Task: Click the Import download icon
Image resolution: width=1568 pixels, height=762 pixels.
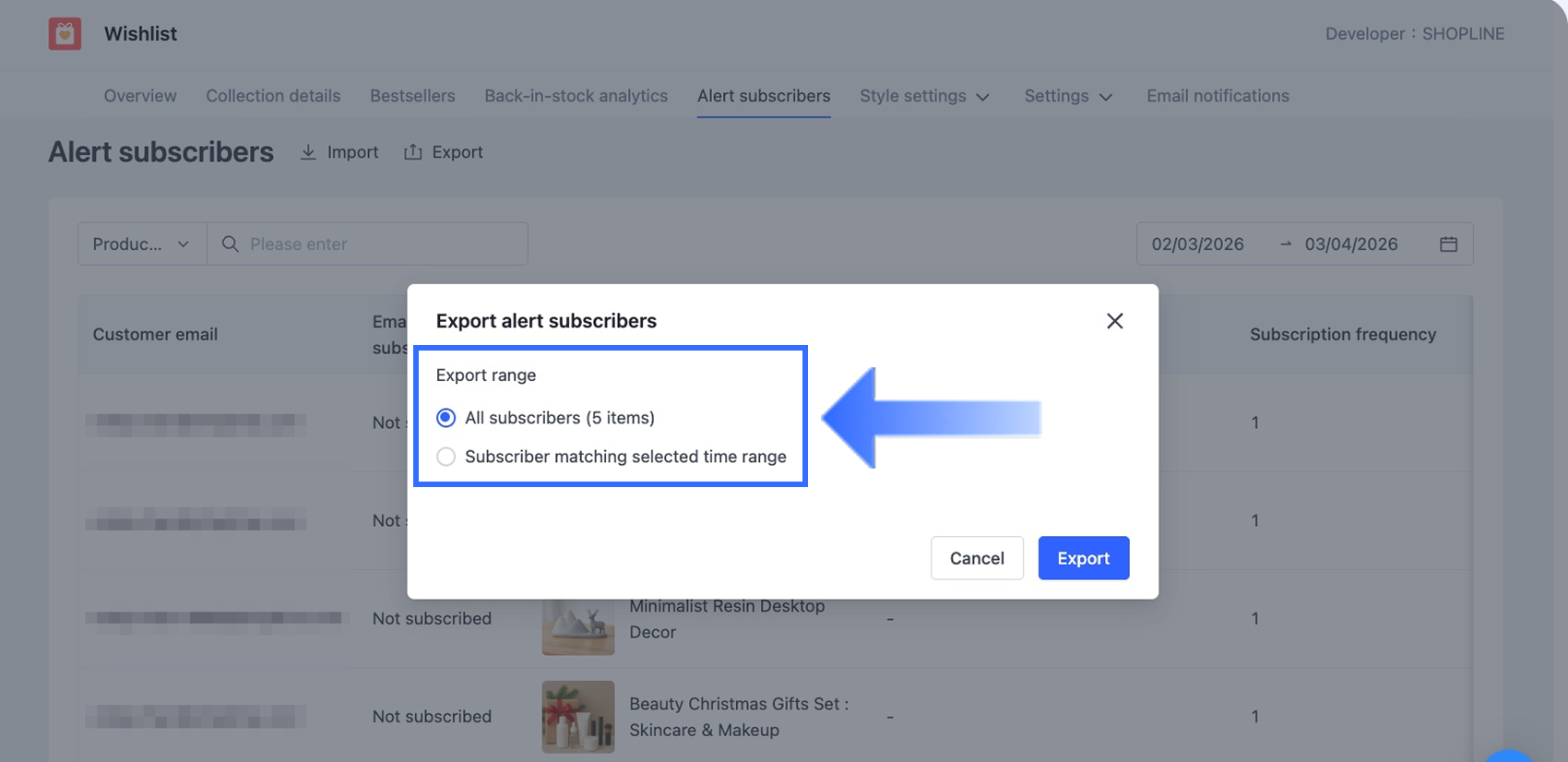Action: point(308,152)
